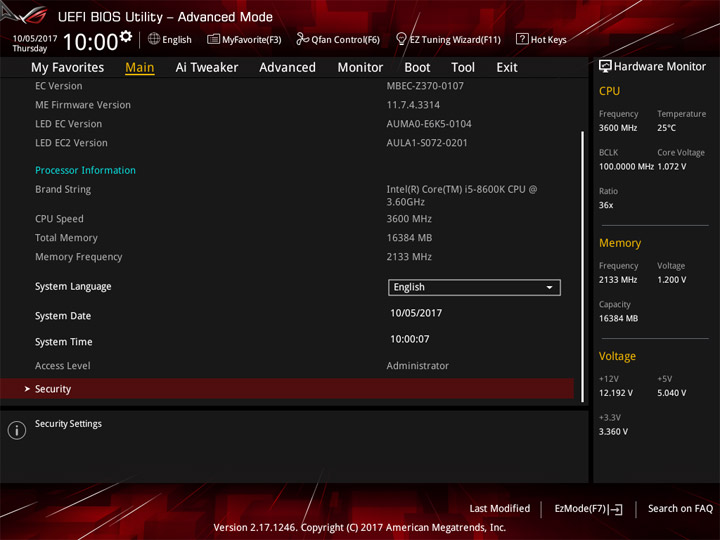Click the Security Settings help description
This screenshot has width=720, height=540.
68,424
